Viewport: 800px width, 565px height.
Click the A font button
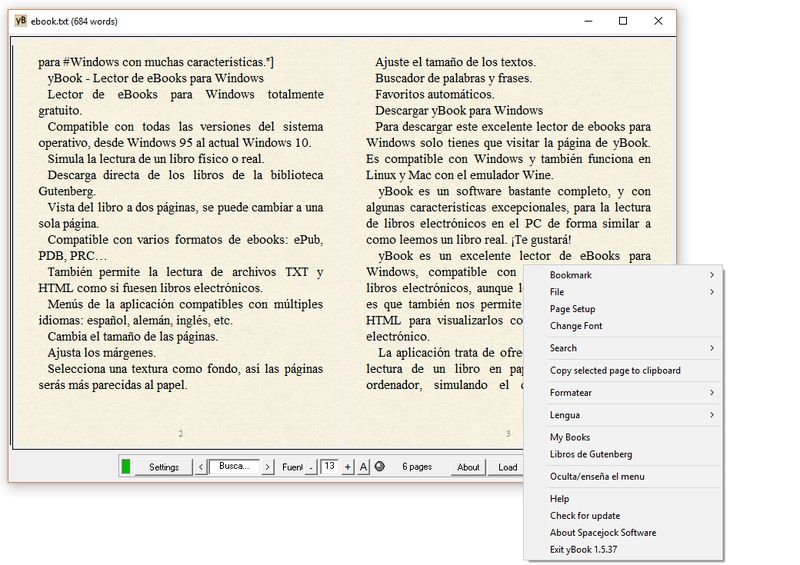(363, 467)
